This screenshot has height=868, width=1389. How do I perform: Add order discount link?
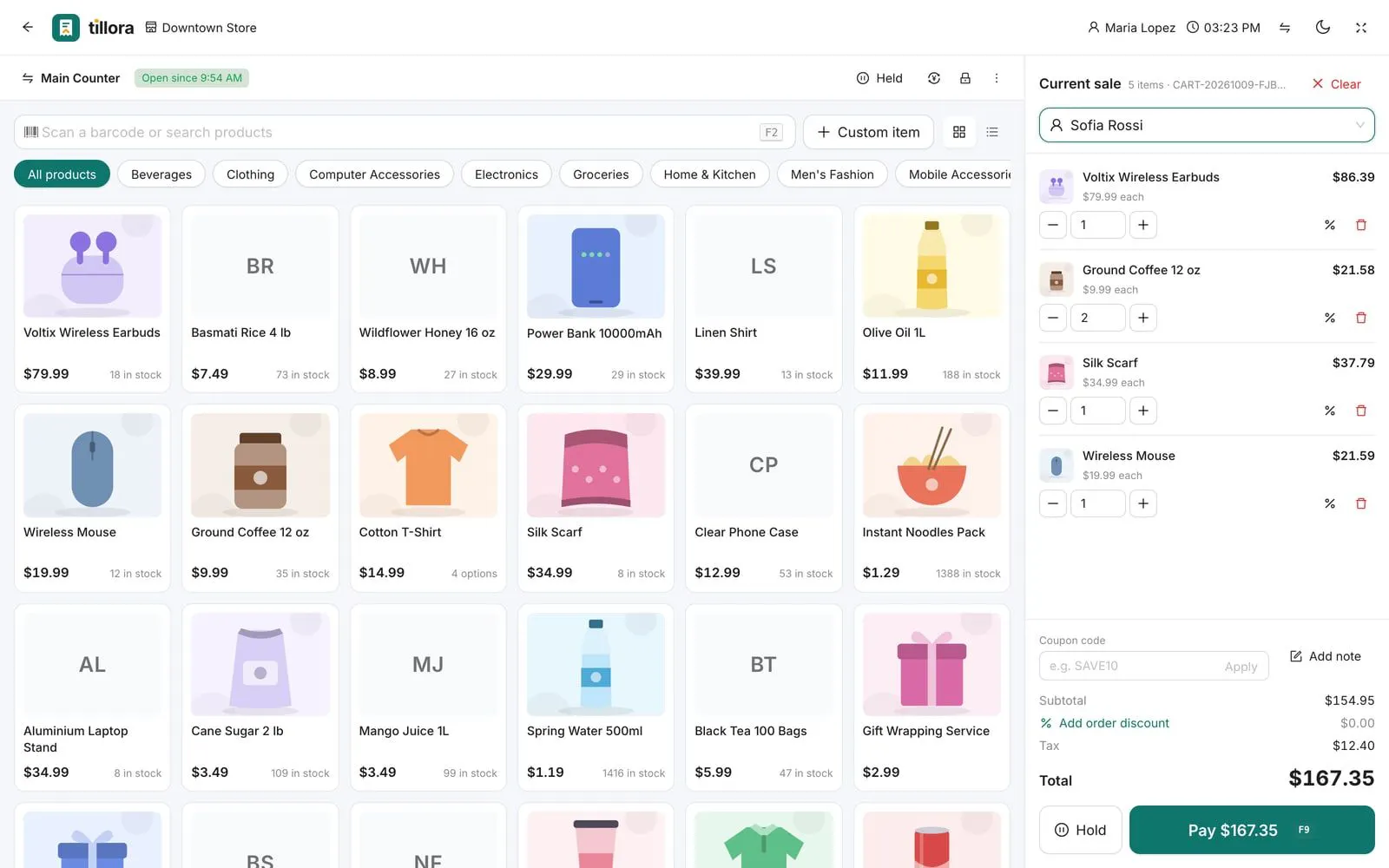1104,723
